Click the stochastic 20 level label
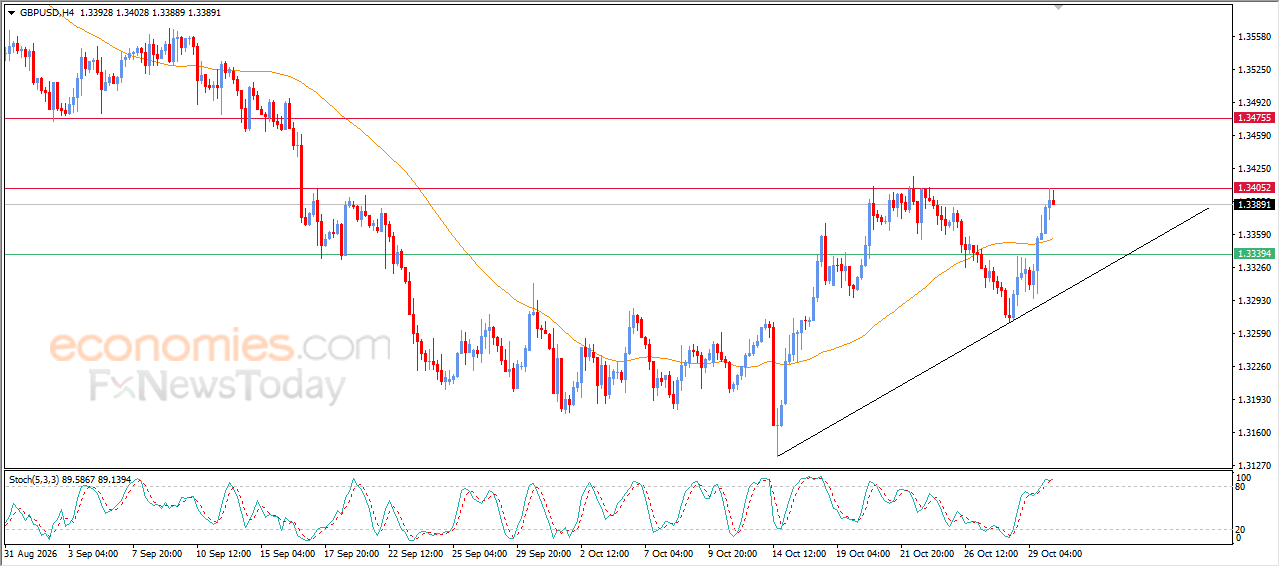Screen dimensions: 1280x567 pos(1241,530)
